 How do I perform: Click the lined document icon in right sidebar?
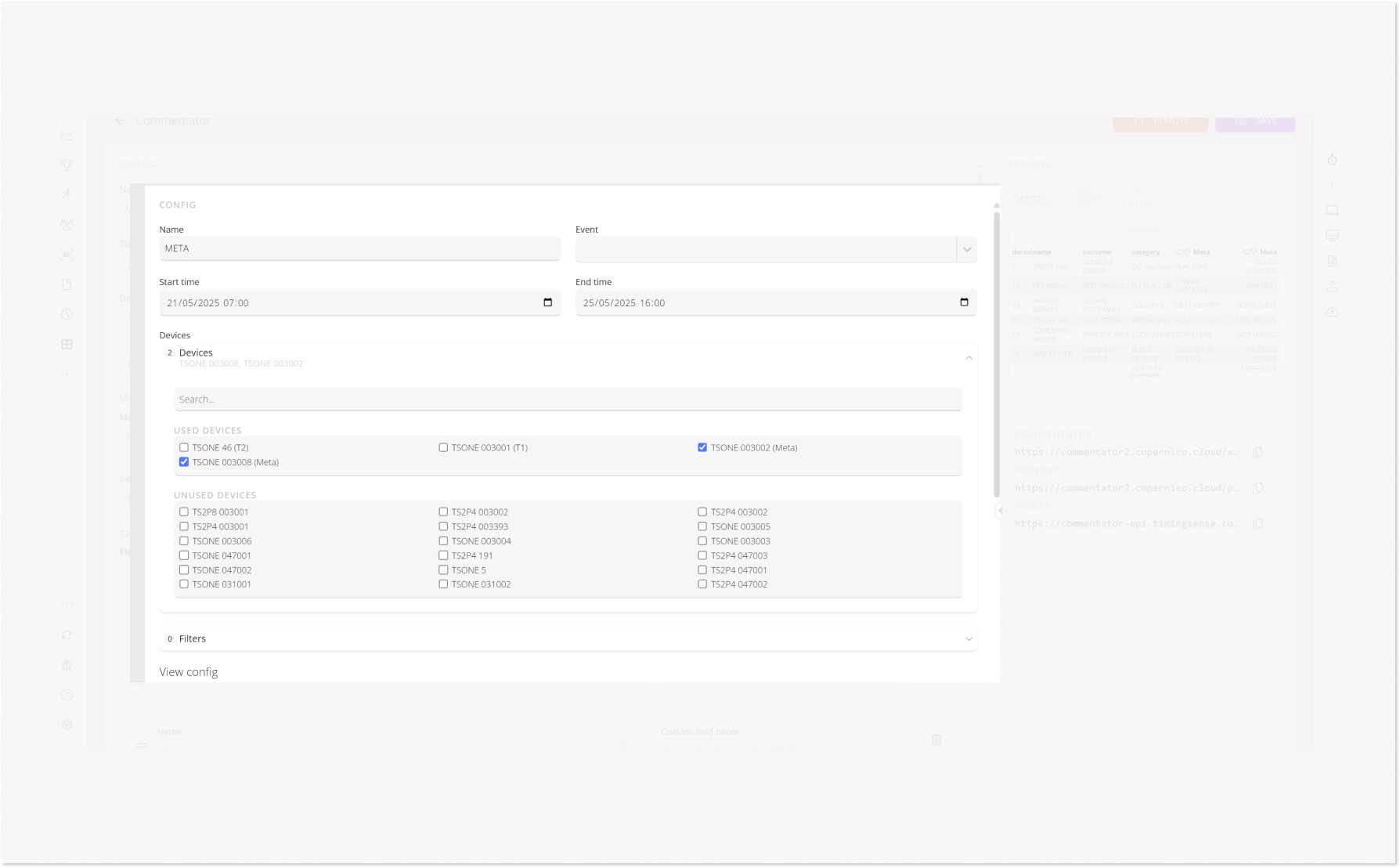(1332, 261)
